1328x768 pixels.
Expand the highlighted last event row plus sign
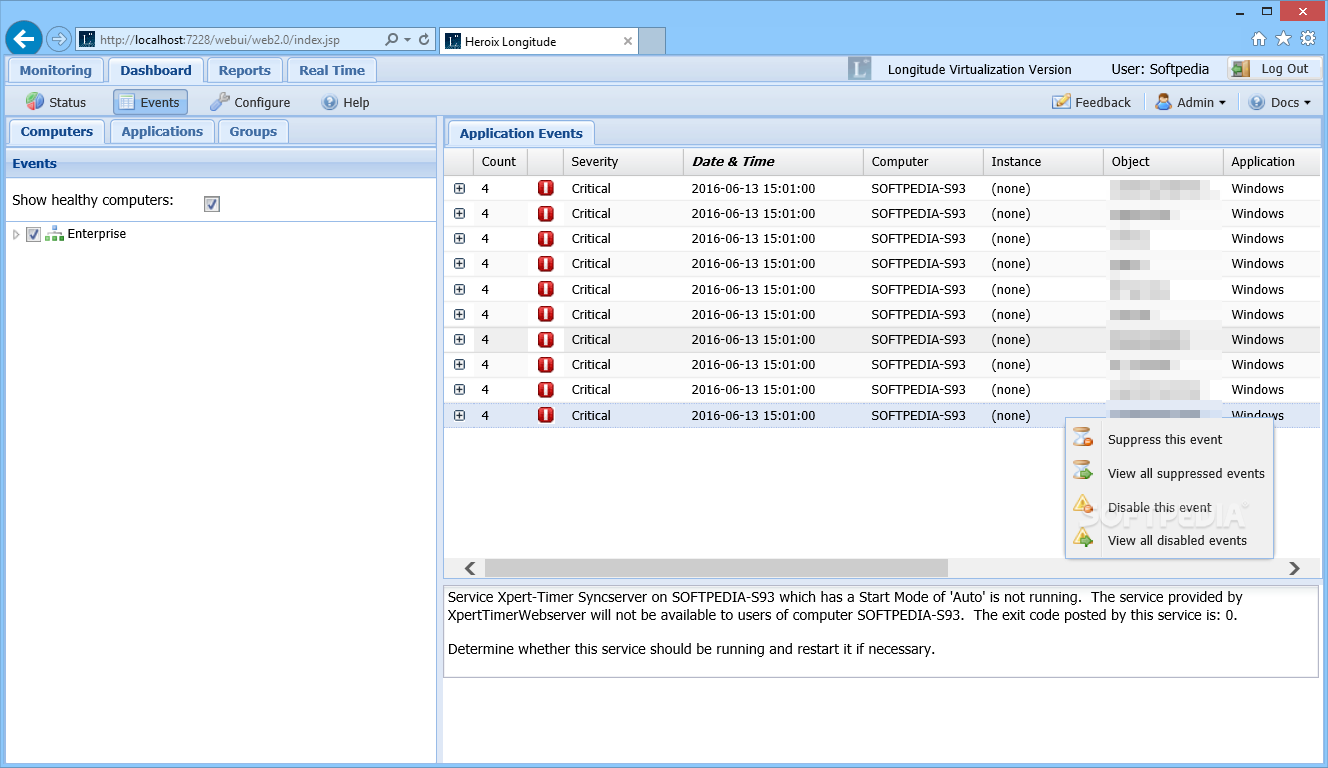tap(459, 415)
